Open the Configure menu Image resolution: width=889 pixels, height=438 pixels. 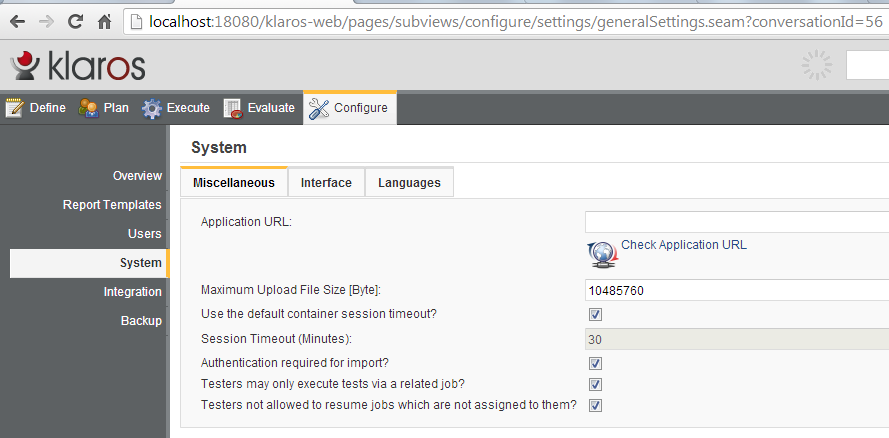(349, 108)
